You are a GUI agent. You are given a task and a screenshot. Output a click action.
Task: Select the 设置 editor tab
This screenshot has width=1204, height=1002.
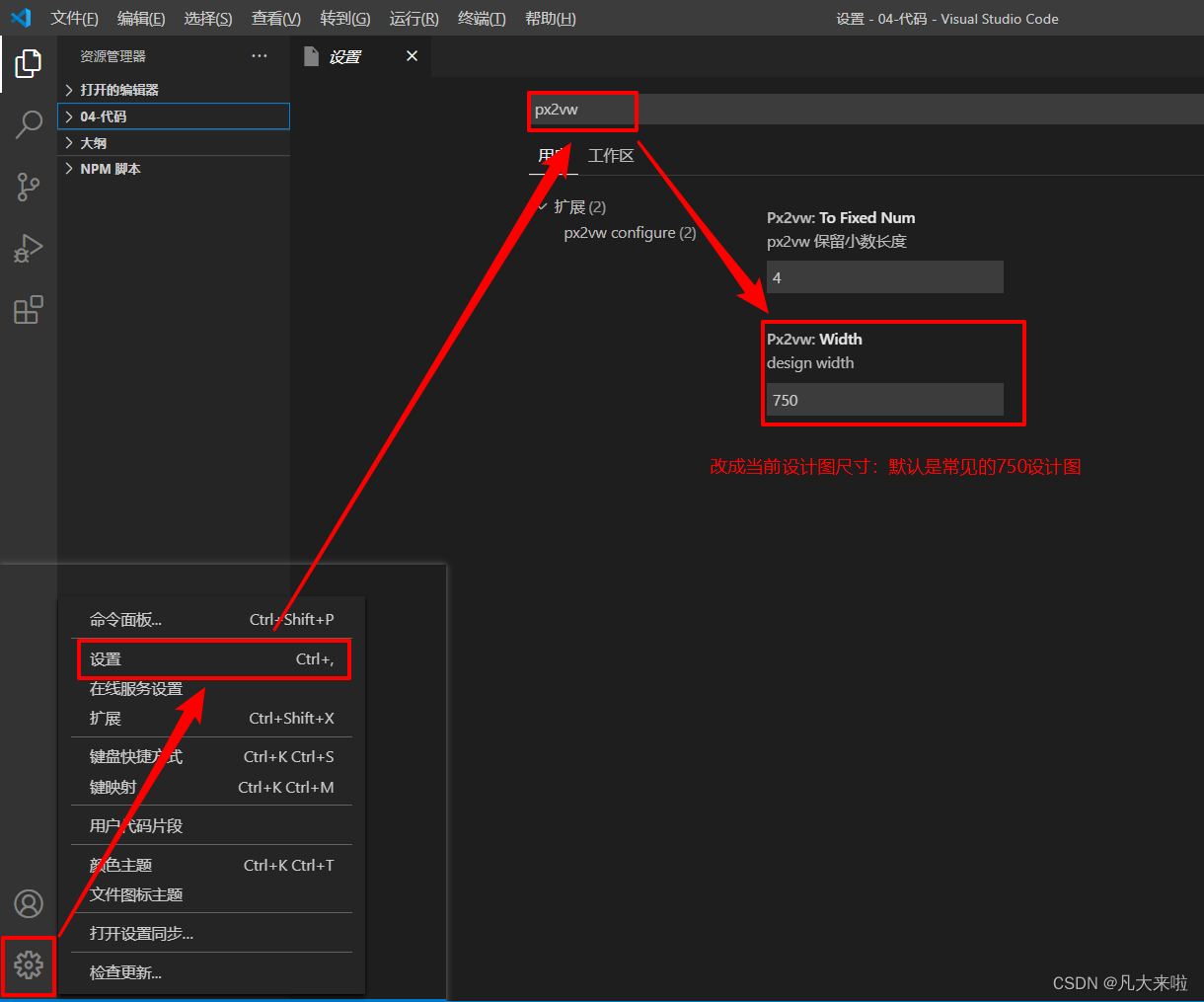click(363, 56)
